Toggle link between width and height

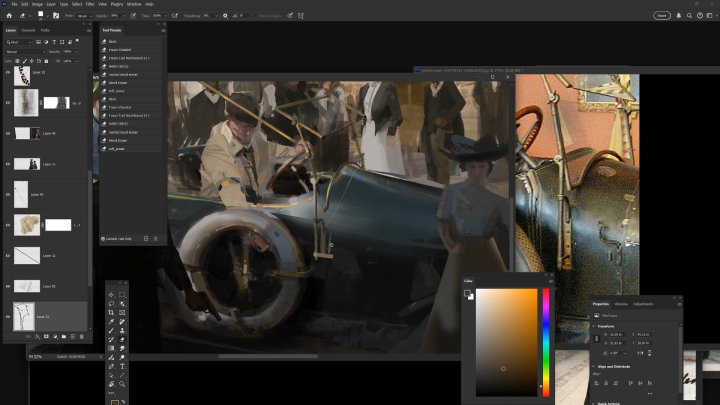point(596,338)
